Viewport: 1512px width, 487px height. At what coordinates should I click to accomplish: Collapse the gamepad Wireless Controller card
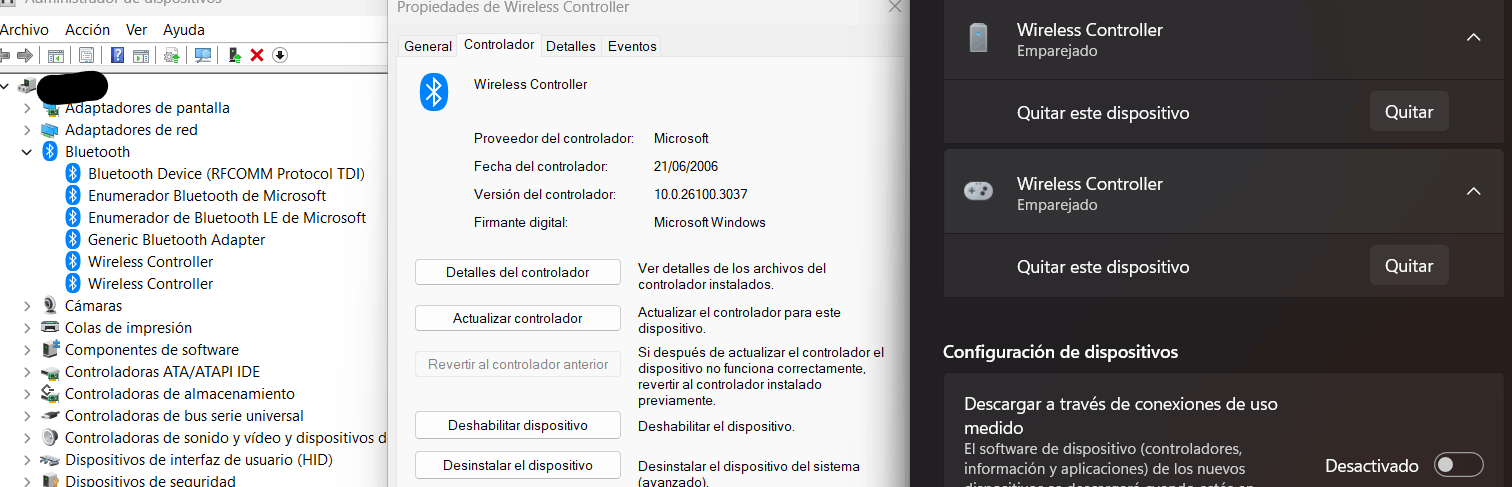[1472, 191]
